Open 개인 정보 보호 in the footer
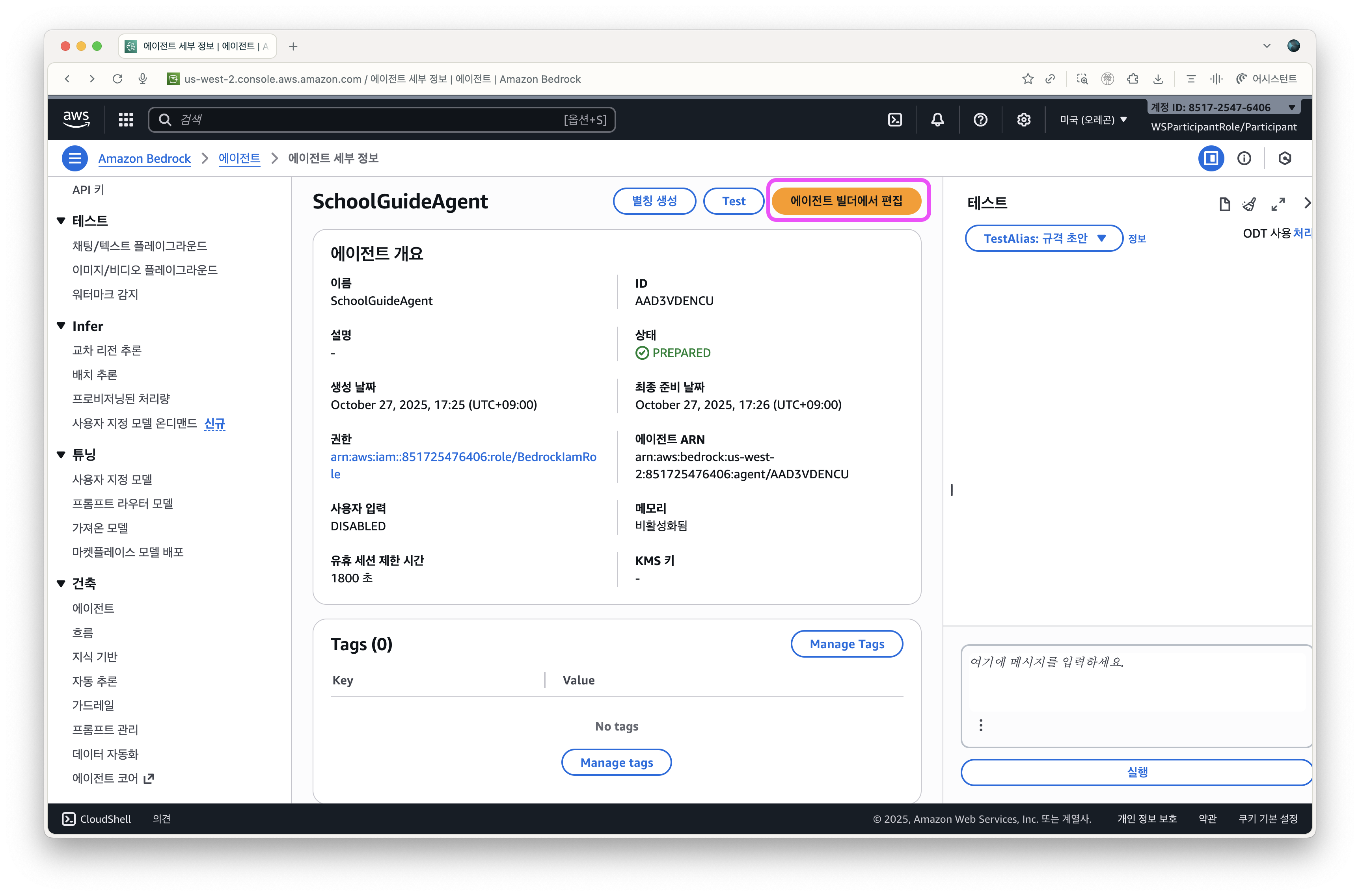Image resolution: width=1360 pixels, height=896 pixels. point(1147,819)
